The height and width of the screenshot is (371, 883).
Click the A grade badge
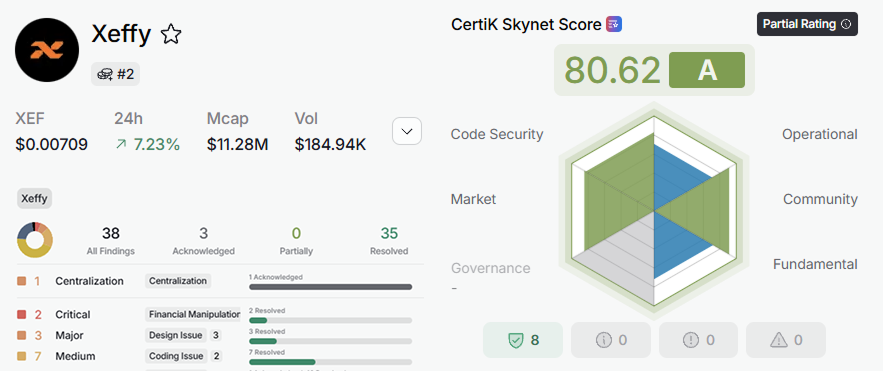[707, 70]
